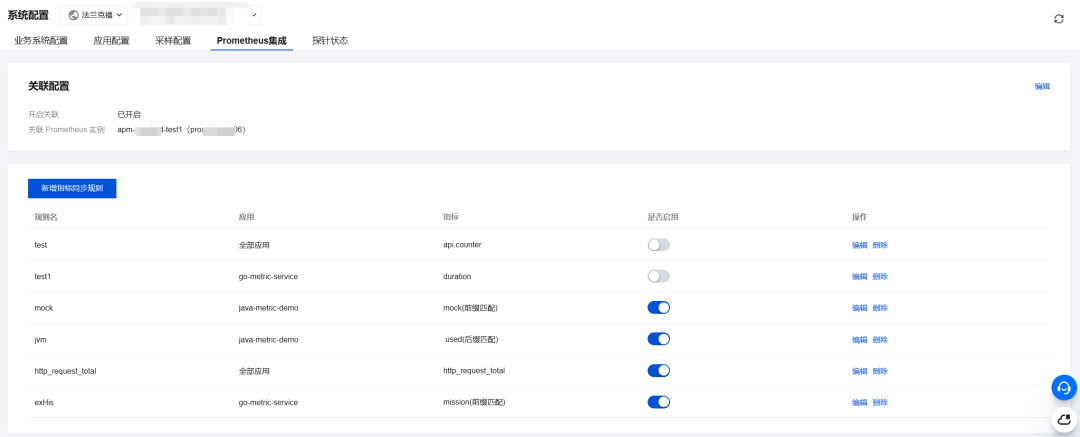Enable the toggle for rule test1
This screenshot has height=437, width=1080.
pyautogui.click(x=658, y=276)
